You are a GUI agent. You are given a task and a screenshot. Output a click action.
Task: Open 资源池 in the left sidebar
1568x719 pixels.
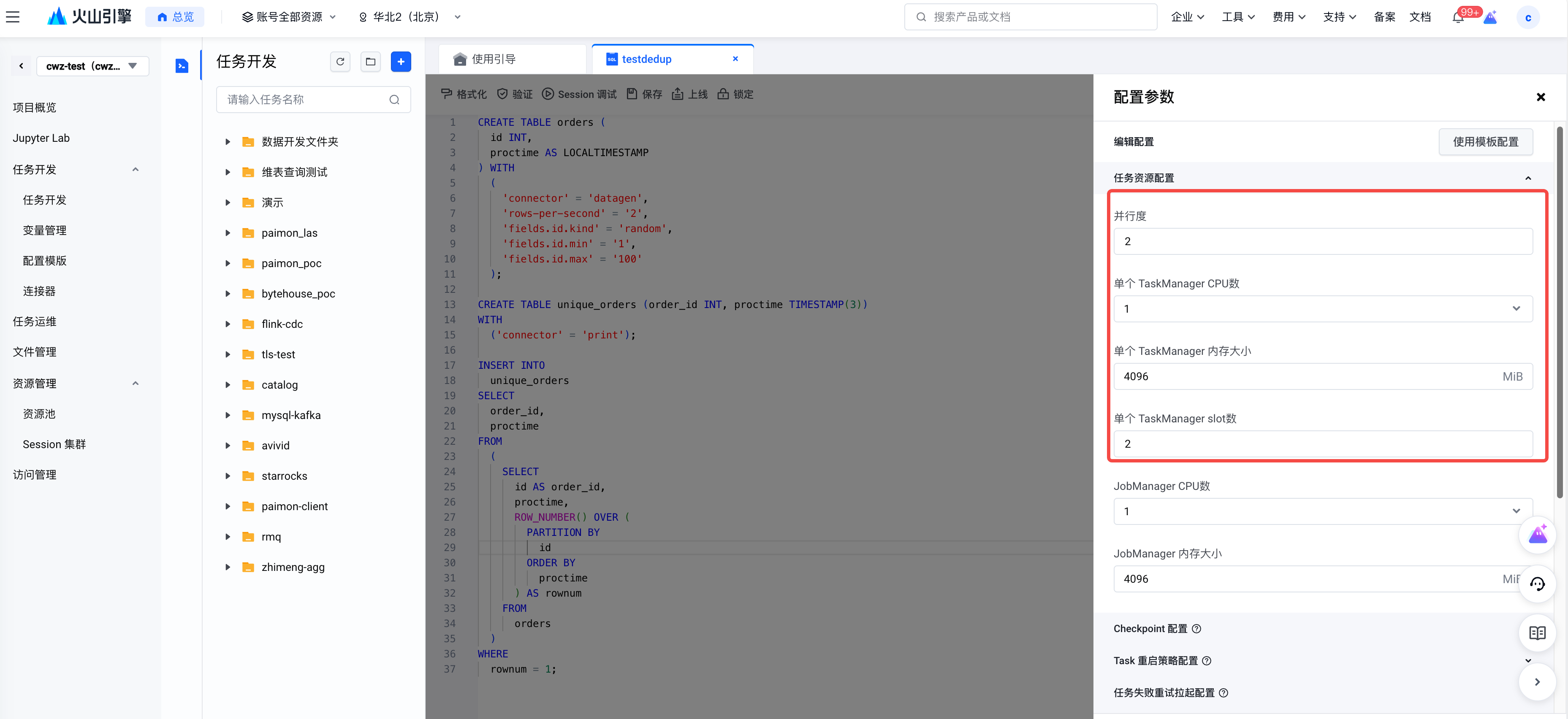click(x=39, y=414)
